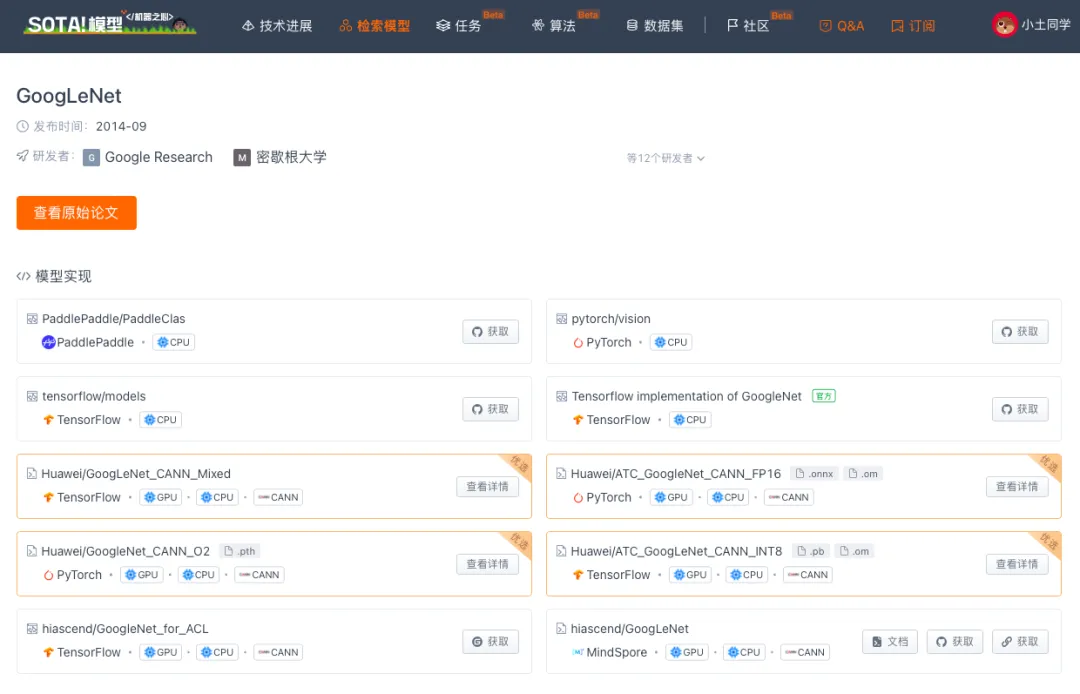Click the 查看原始论文 button
The height and width of the screenshot is (694, 1080).
(76, 213)
